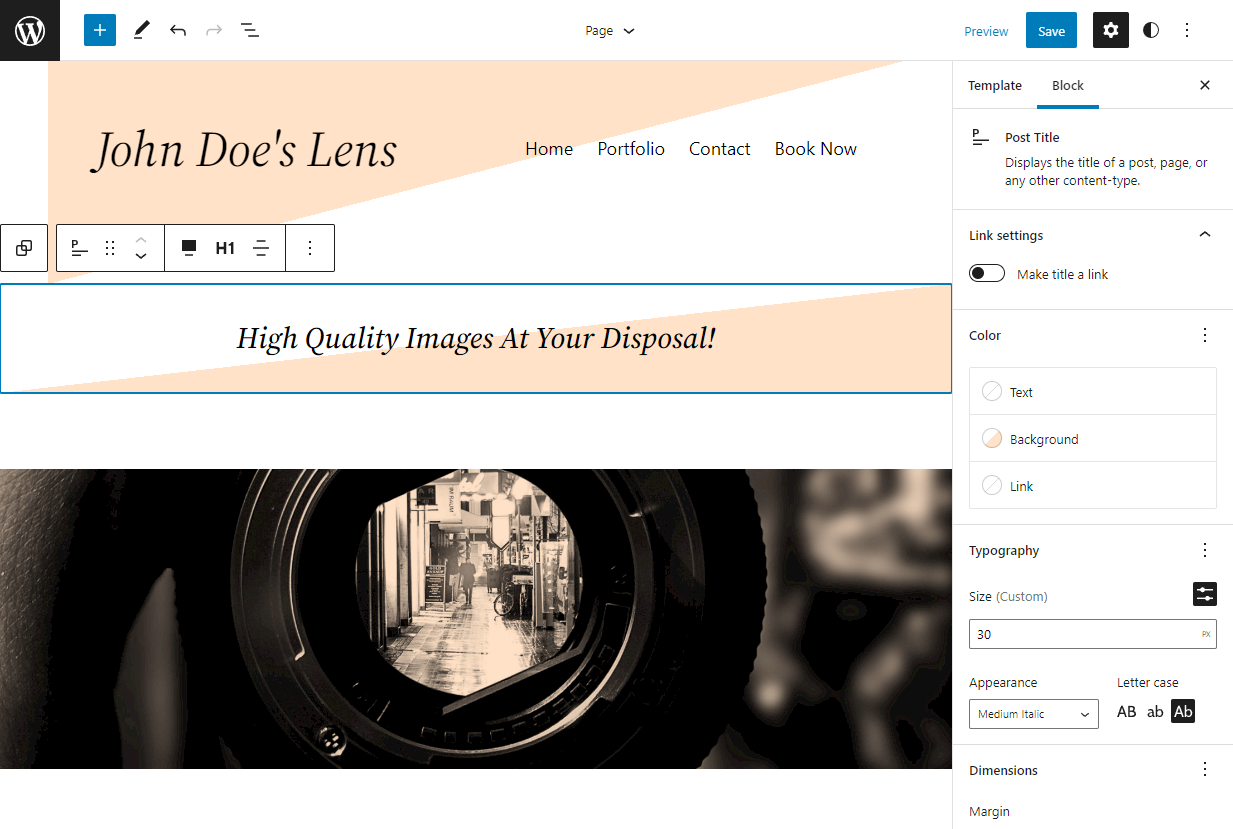Switch to the Block tab

click(x=1067, y=85)
